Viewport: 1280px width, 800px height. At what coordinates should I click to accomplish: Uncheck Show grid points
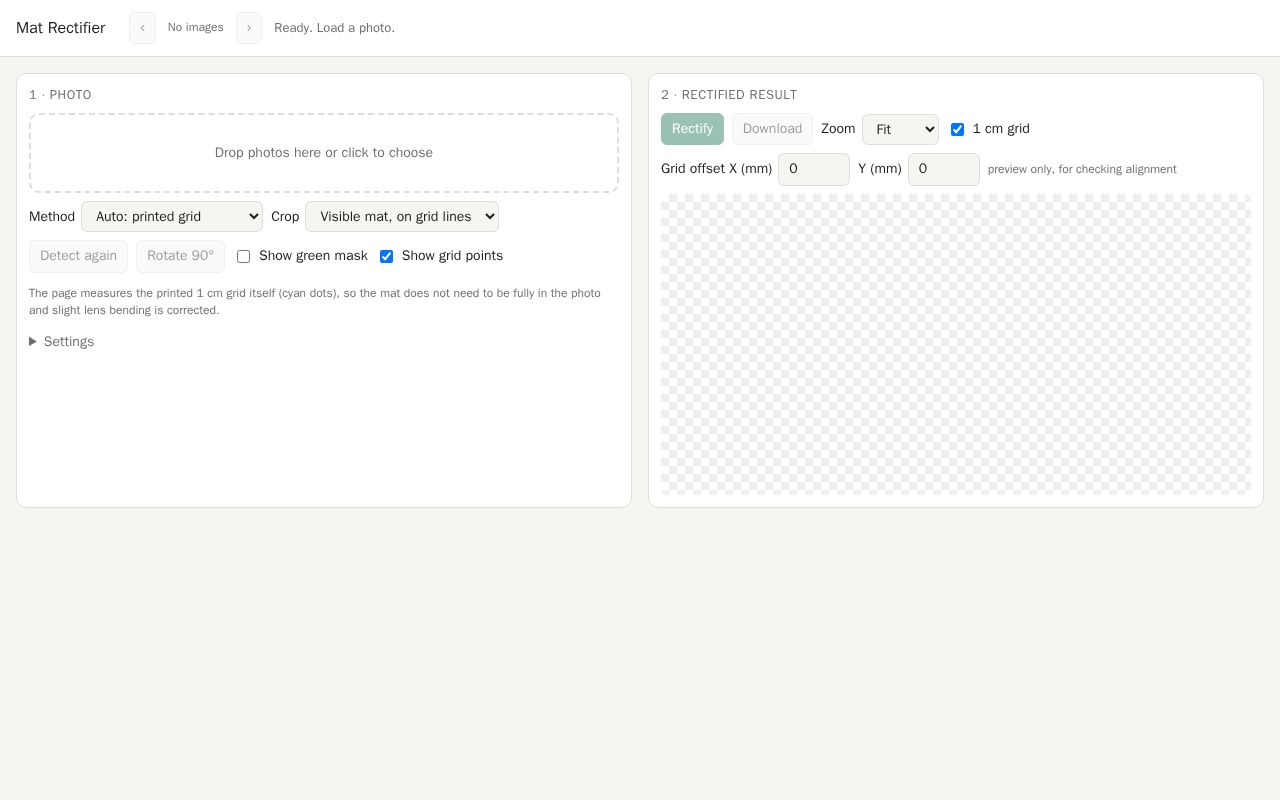pyautogui.click(x=386, y=257)
